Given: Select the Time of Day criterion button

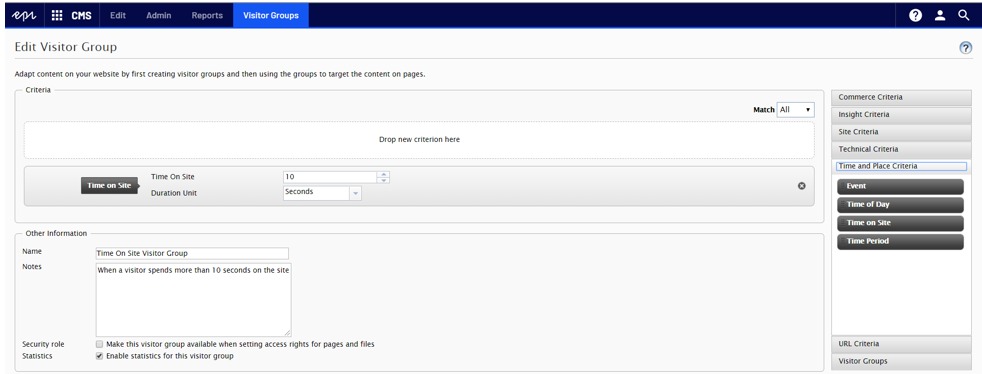Looking at the screenshot, I should (x=900, y=204).
